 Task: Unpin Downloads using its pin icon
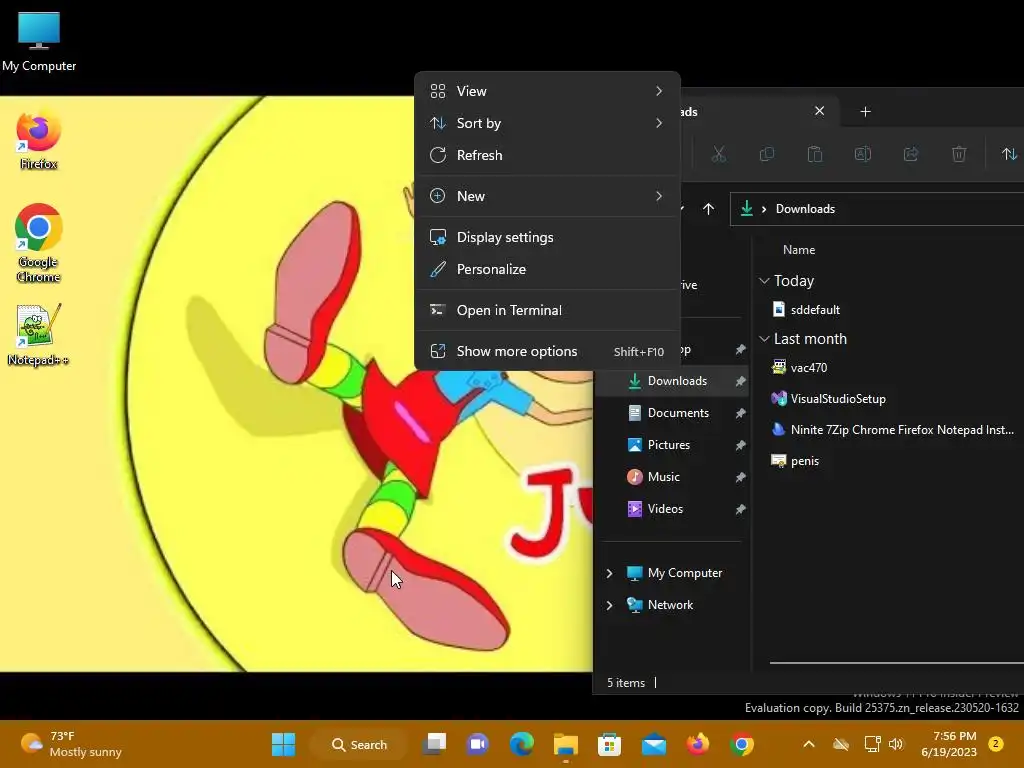740,381
